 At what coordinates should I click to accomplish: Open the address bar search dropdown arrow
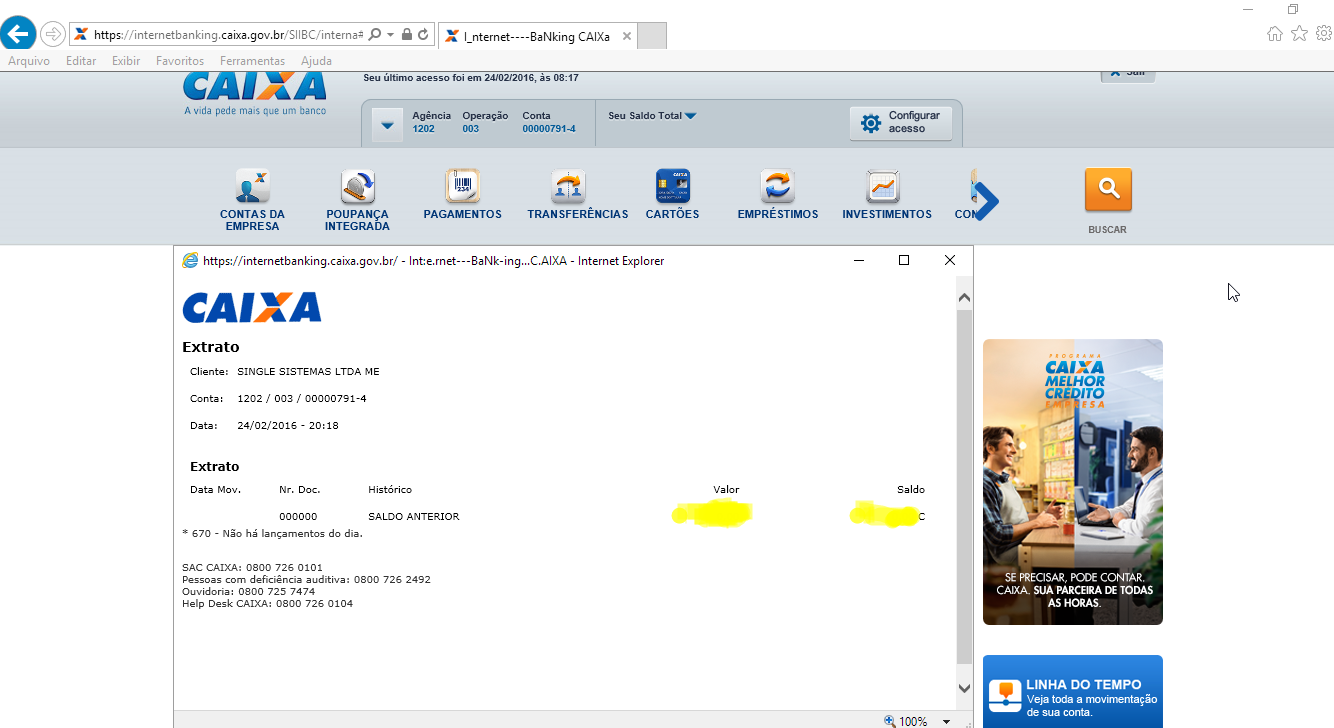(389, 35)
